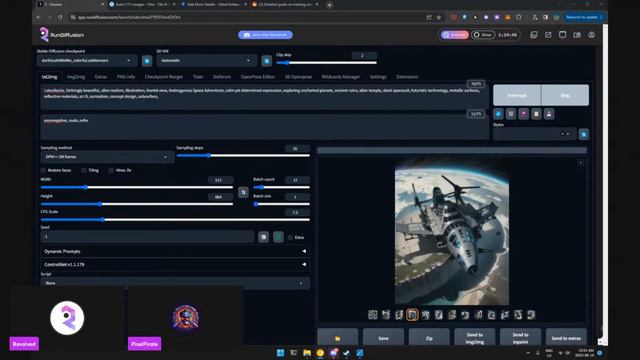Click the pink extra networks icon
640x360 pixels.
click(524, 114)
